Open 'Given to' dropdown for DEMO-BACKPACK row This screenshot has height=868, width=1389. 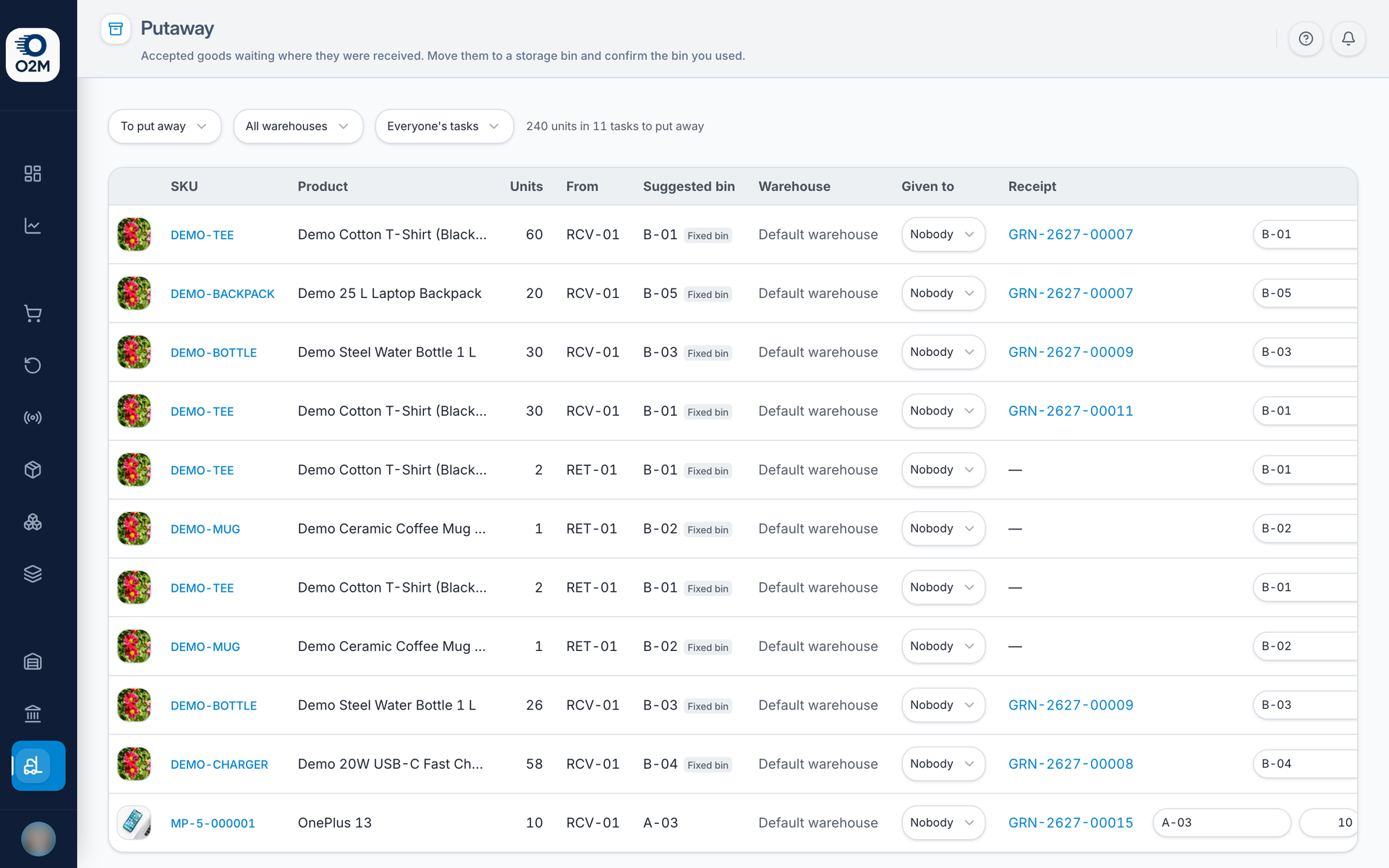pos(943,294)
